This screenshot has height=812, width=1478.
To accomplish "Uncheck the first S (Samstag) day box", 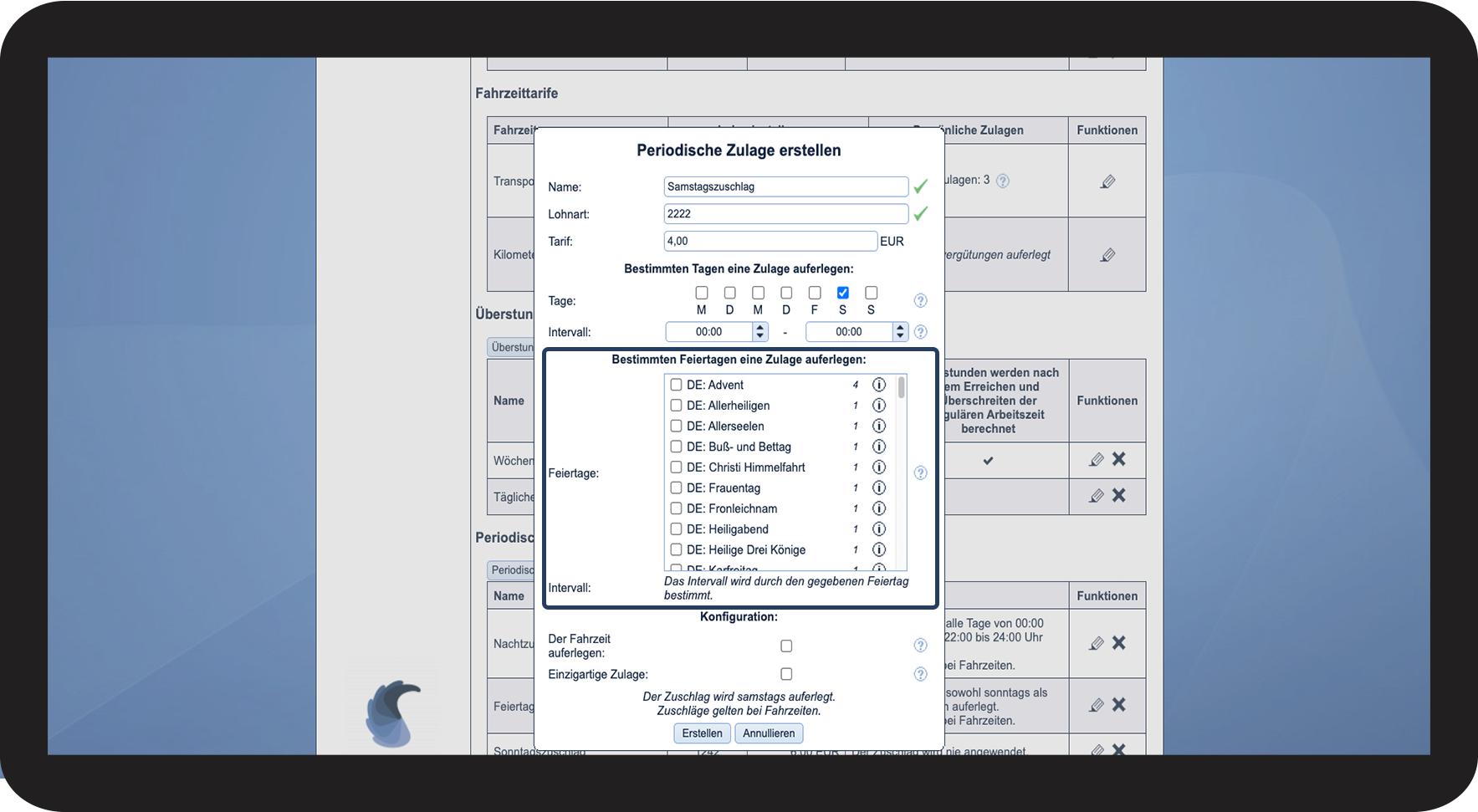I will point(843,293).
